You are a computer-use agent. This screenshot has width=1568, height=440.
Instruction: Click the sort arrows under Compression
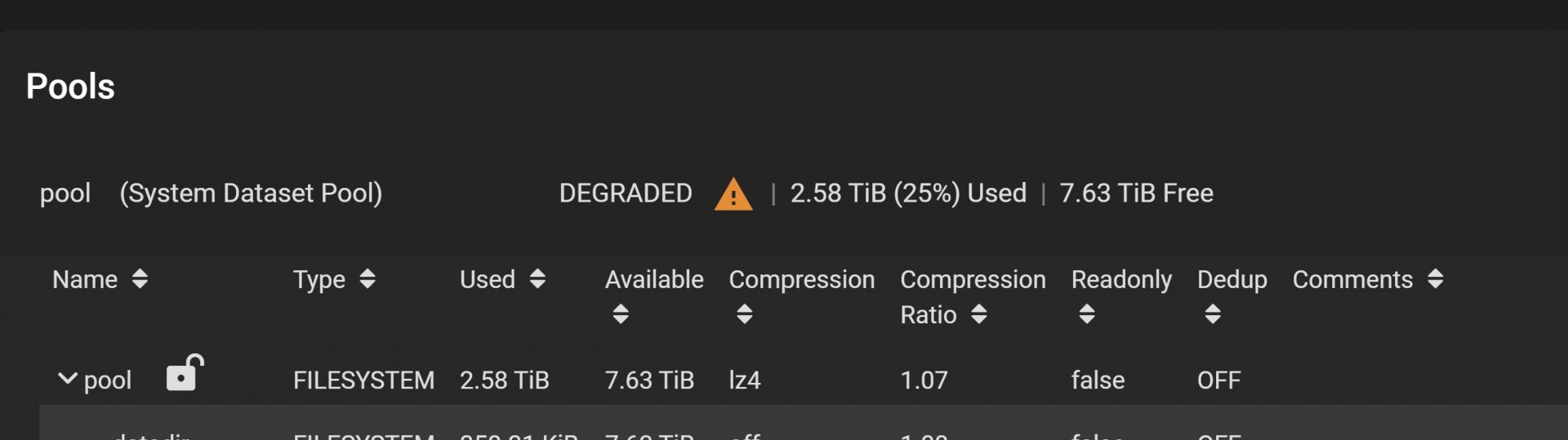744,314
